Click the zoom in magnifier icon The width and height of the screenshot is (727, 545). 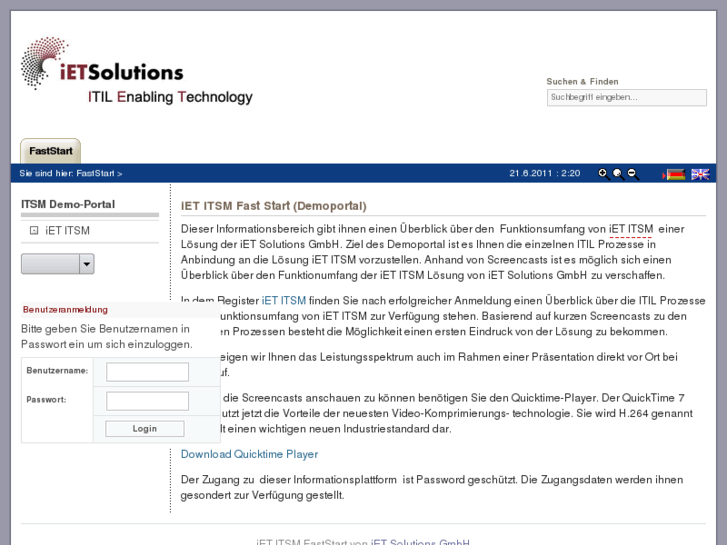tap(603, 174)
